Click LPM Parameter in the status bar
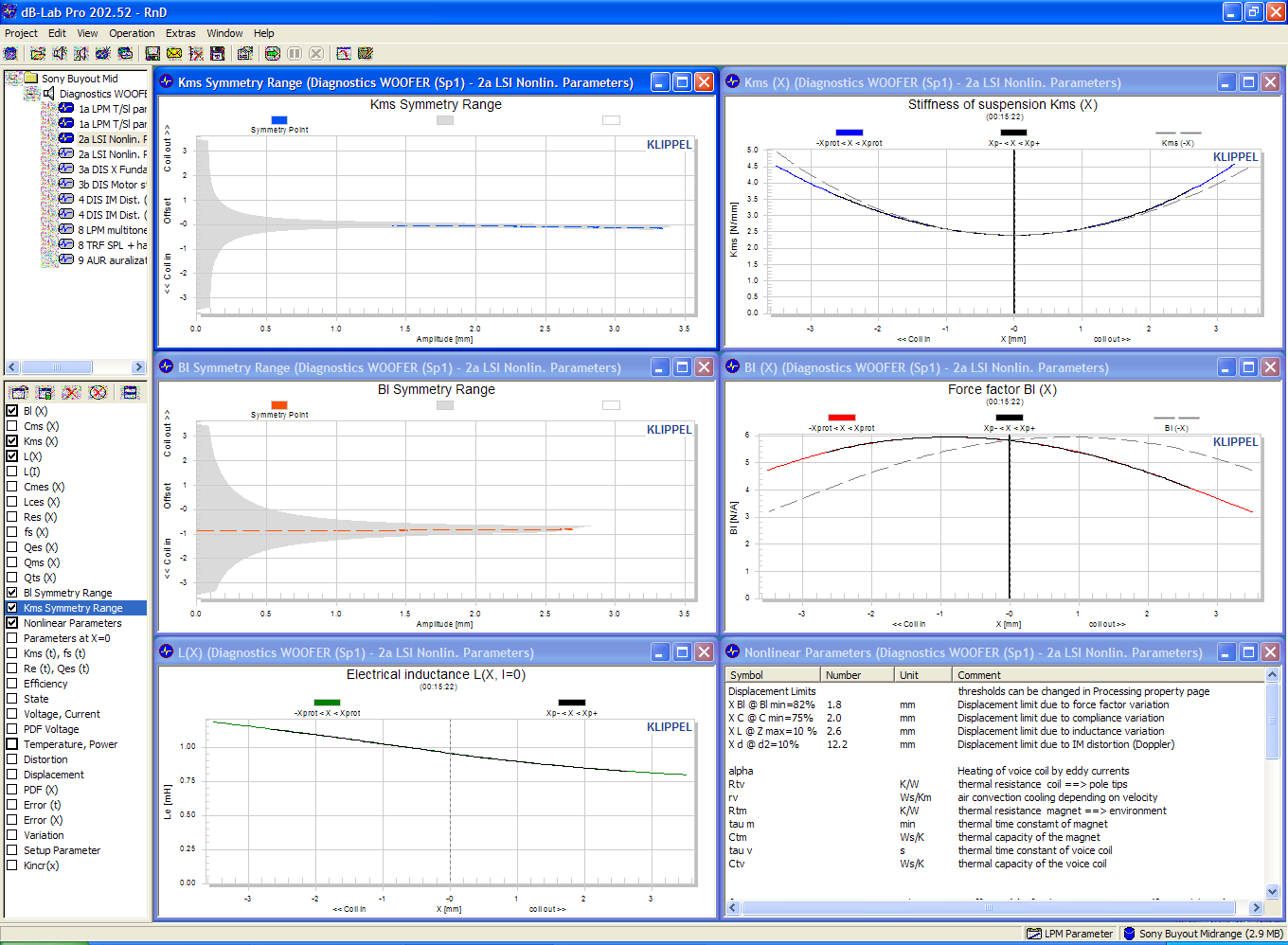The width and height of the screenshot is (1288, 945). tap(1070, 934)
